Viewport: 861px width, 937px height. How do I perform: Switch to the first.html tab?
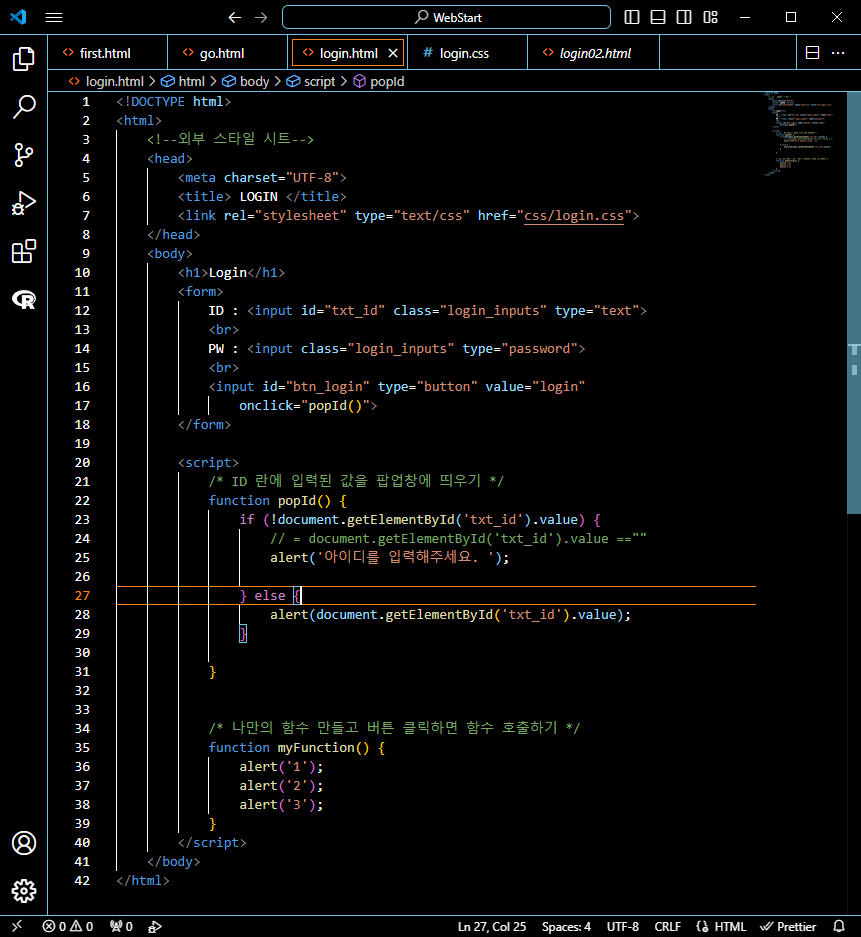tap(107, 53)
